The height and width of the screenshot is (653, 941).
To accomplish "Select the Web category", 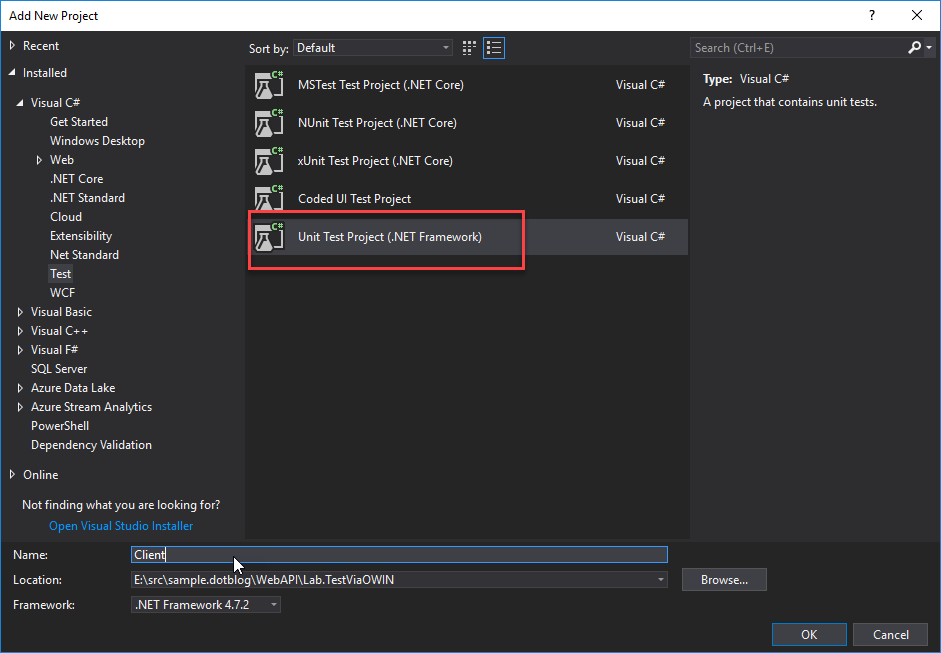I will [x=62, y=160].
